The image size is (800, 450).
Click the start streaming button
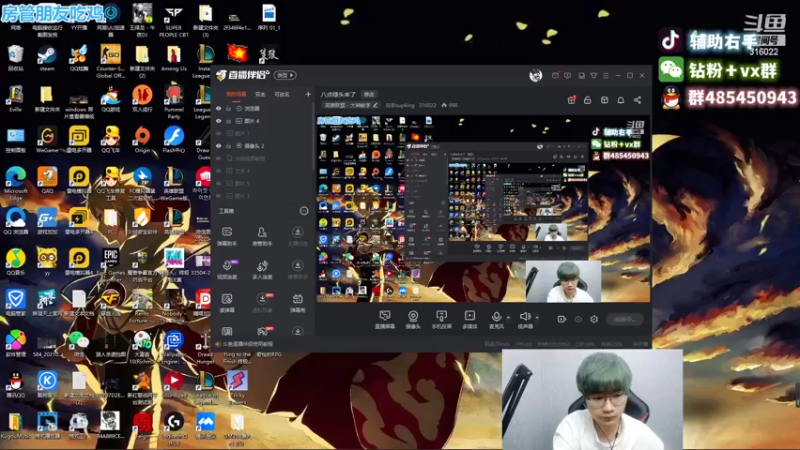coord(624,319)
